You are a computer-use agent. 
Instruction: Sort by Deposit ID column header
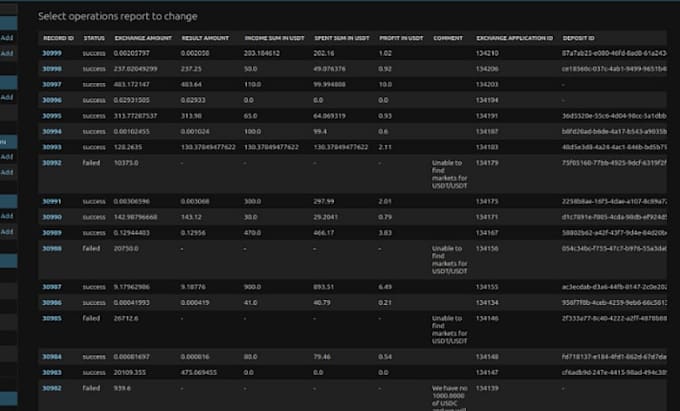click(579, 38)
